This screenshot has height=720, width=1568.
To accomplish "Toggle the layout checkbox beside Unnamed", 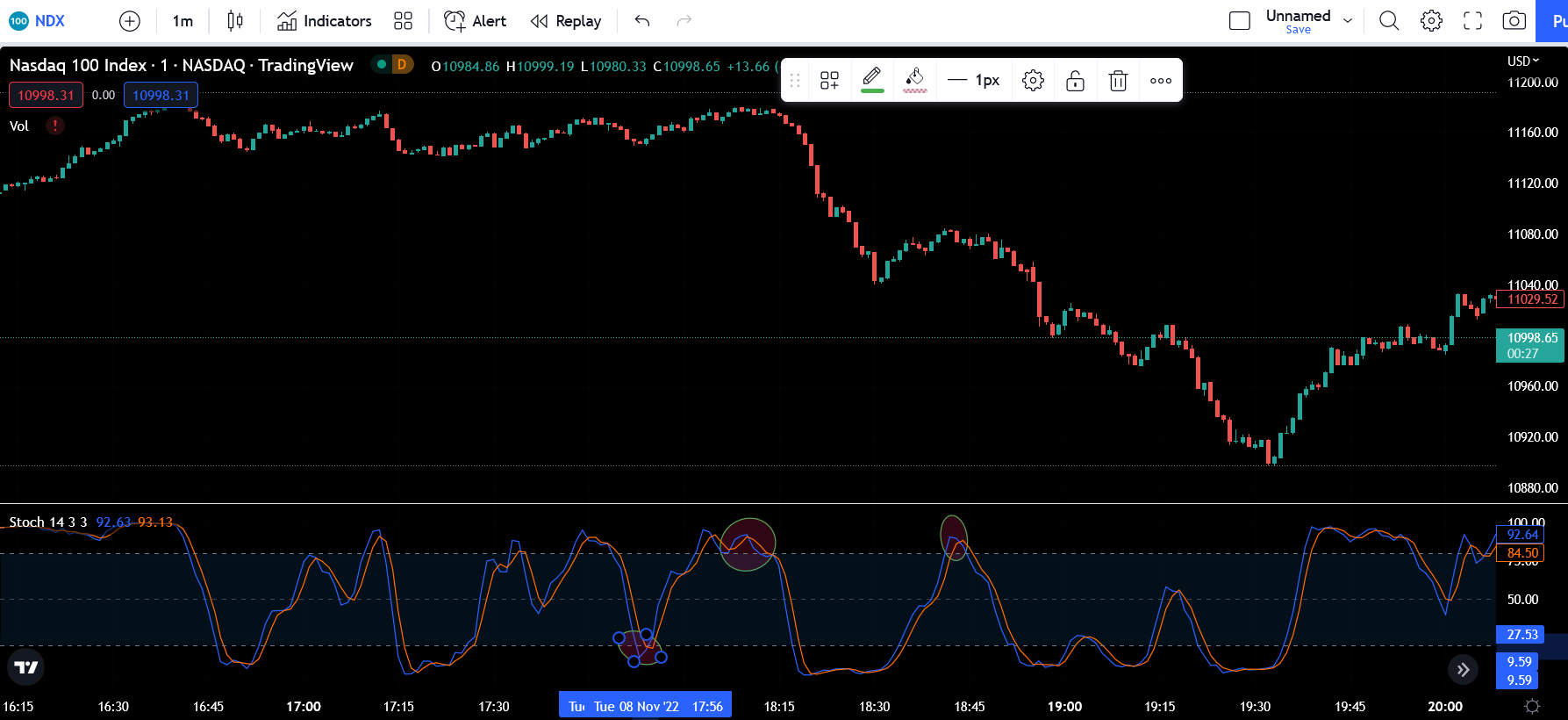I will coord(1239,21).
